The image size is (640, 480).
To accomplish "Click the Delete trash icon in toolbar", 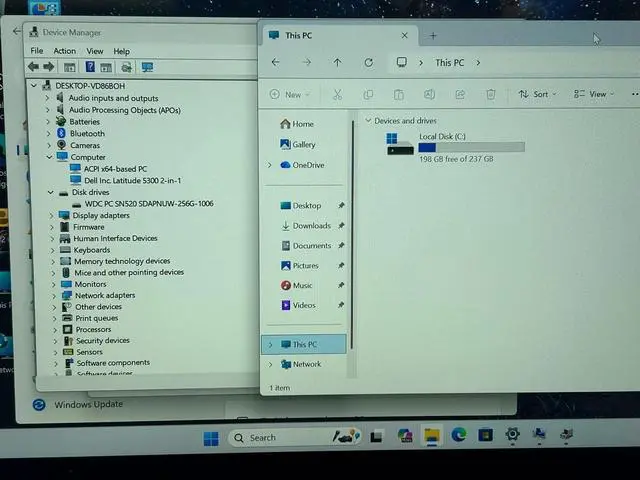I will (491, 95).
